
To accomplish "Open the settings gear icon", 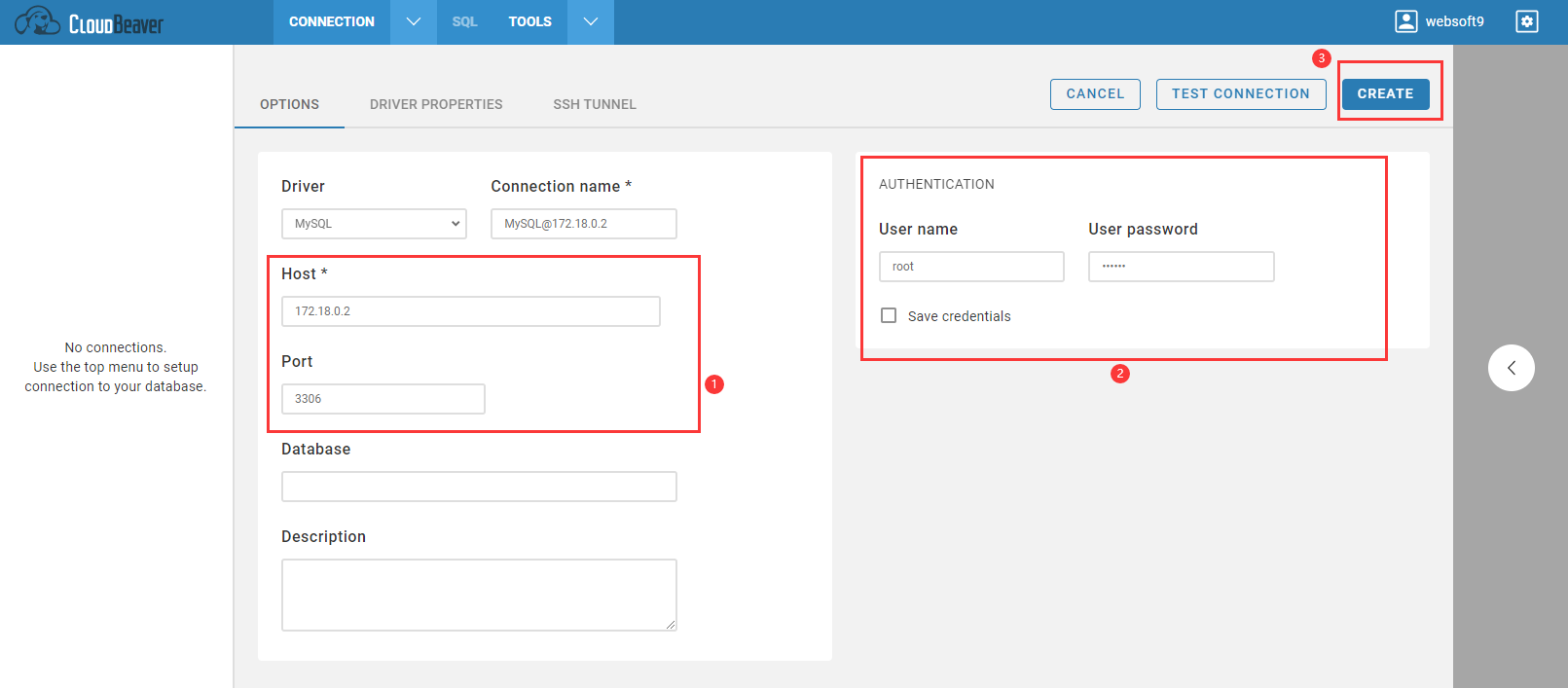I will [1526, 21].
